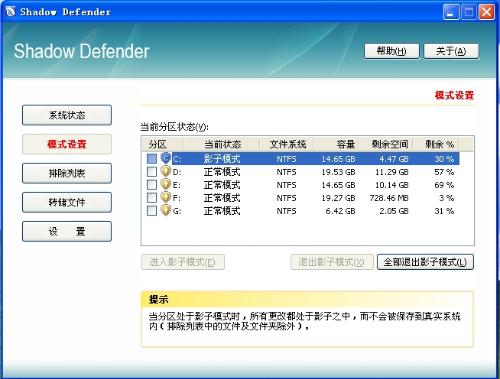Image resolution: width=500 pixels, height=379 pixels.
Task: Sort by the 剩余 % column header
Action: (x=436, y=144)
